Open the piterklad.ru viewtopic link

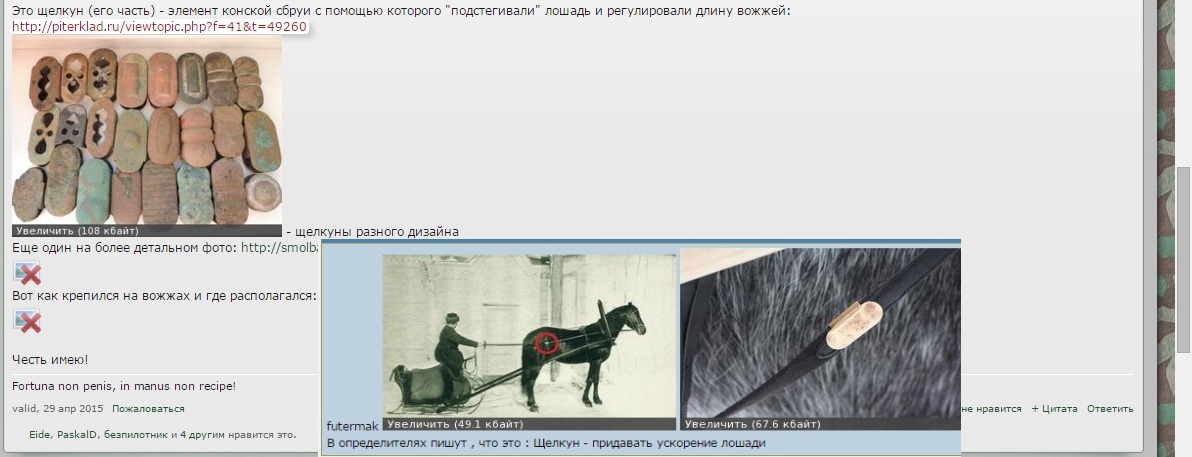click(x=160, y=27)
